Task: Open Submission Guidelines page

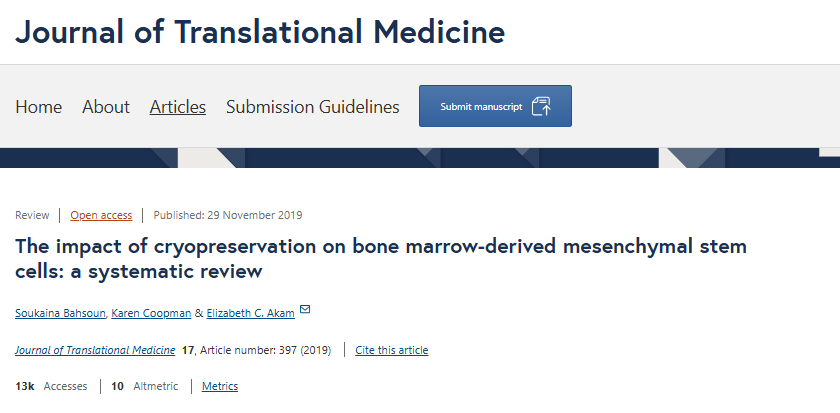Action: pos(313,107)
